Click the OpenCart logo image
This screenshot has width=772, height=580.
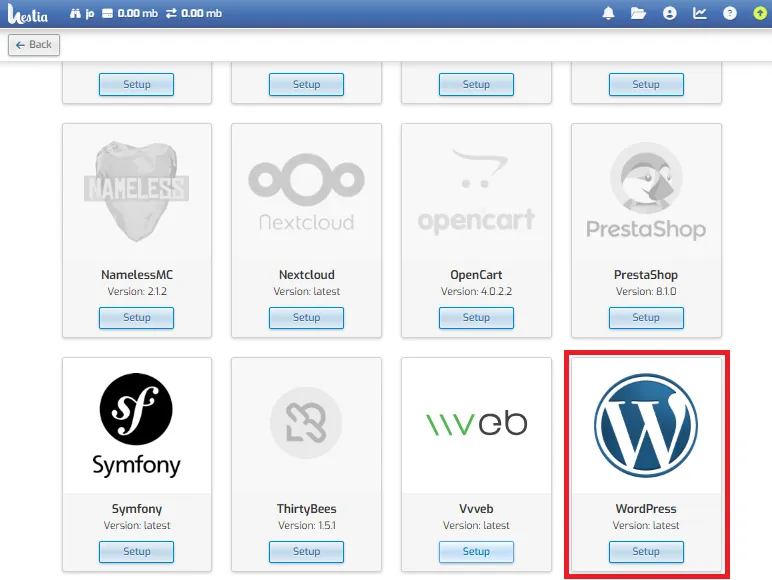(x=476, y=192)
